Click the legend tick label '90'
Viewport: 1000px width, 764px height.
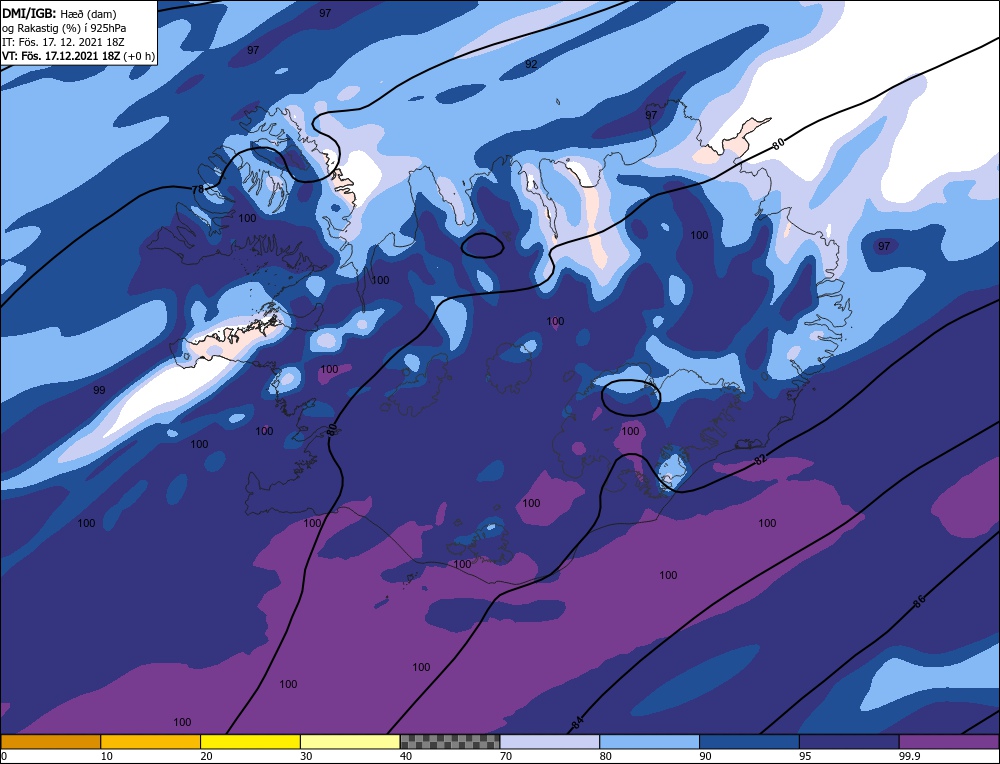pos(705,756)
